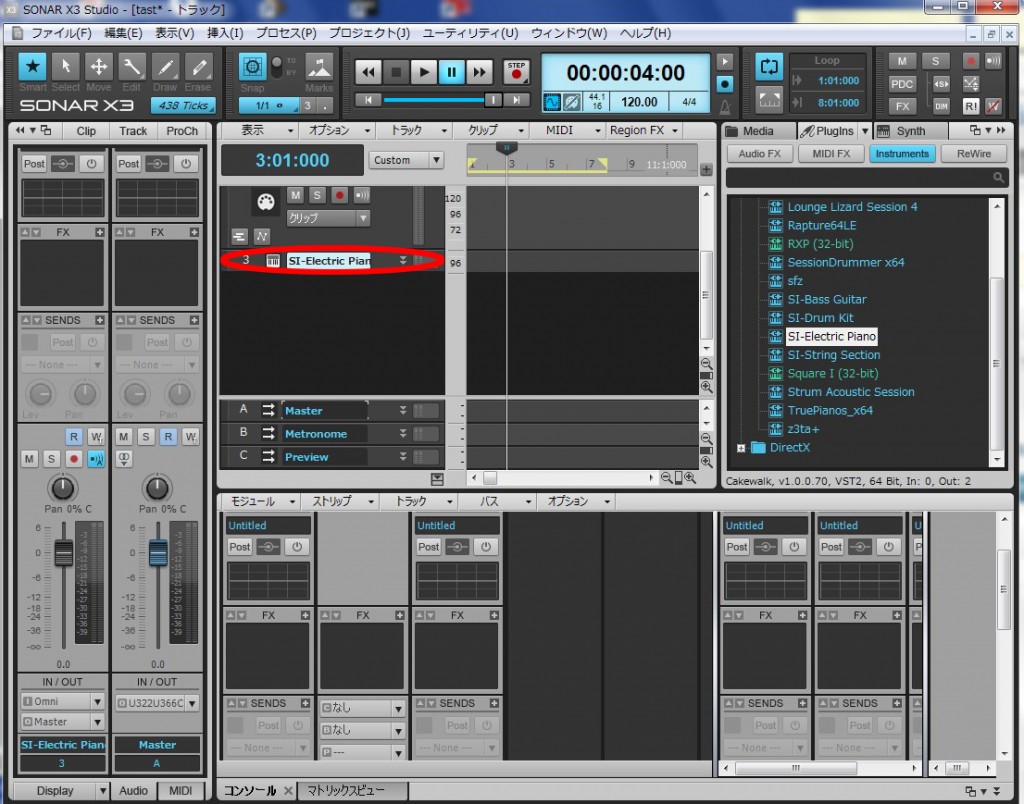Pick the Edit tool
The width and height of the screenshot is (1024, 804).
[x=131, y=67]
